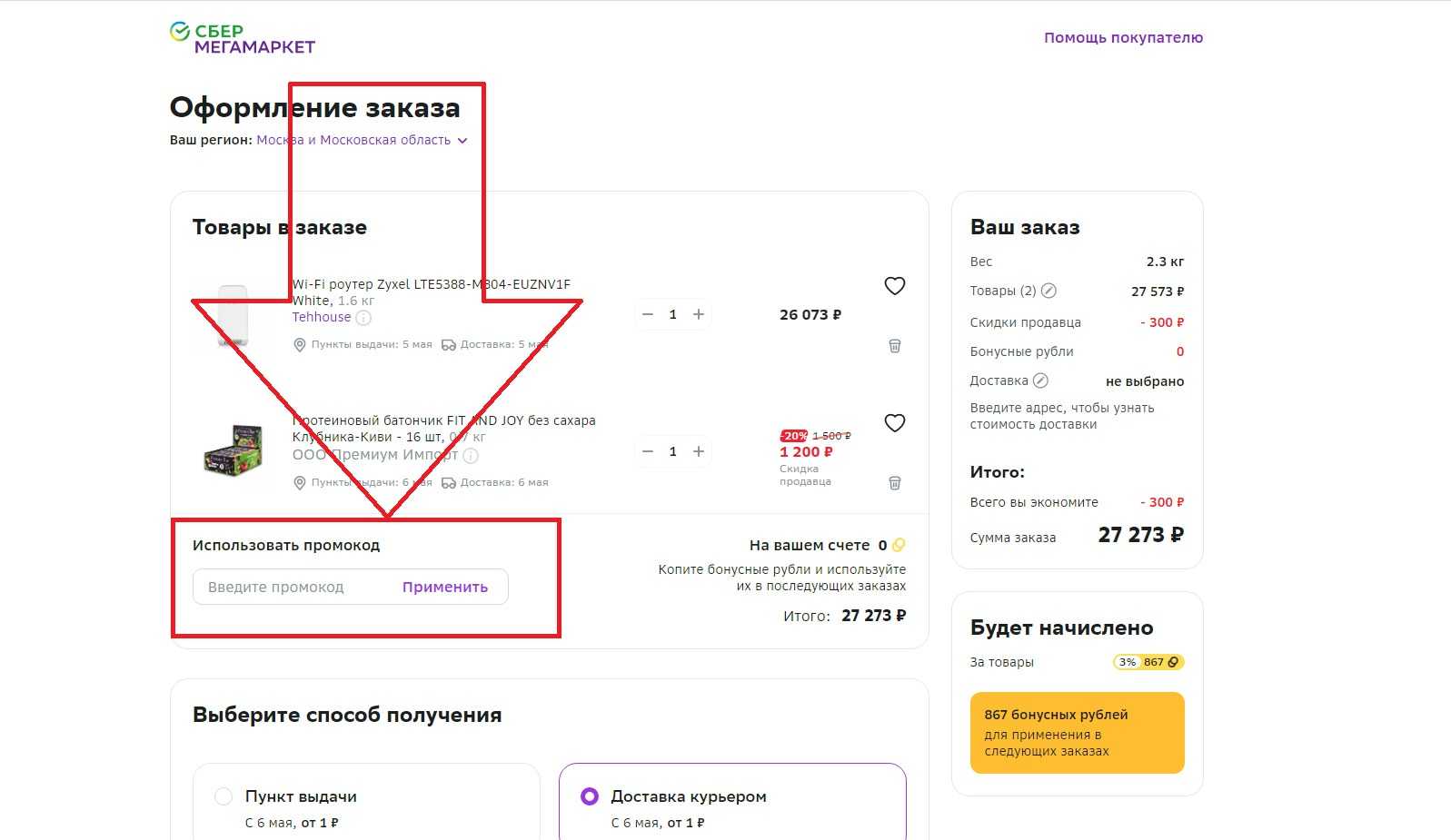The image size is (1451, 840).
Task: Click the delivery truck icon for the protein bar
Action: tap(448, 483)
